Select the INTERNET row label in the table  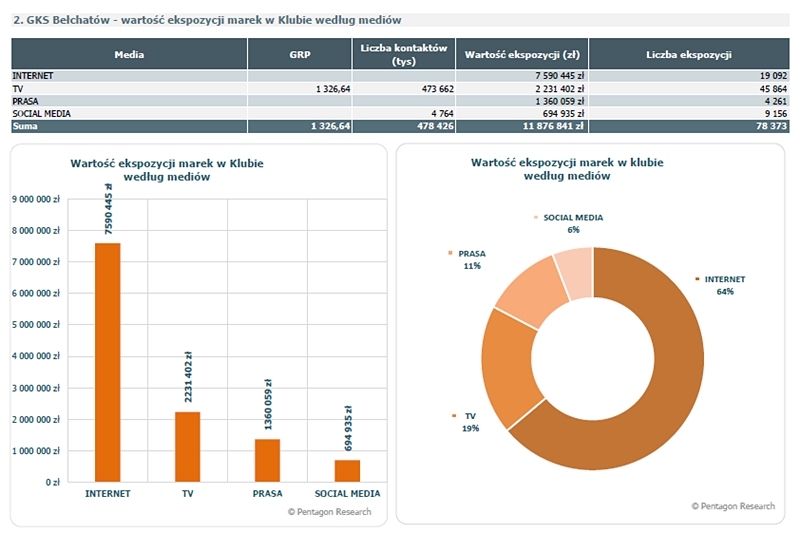(x=33, y=75)
